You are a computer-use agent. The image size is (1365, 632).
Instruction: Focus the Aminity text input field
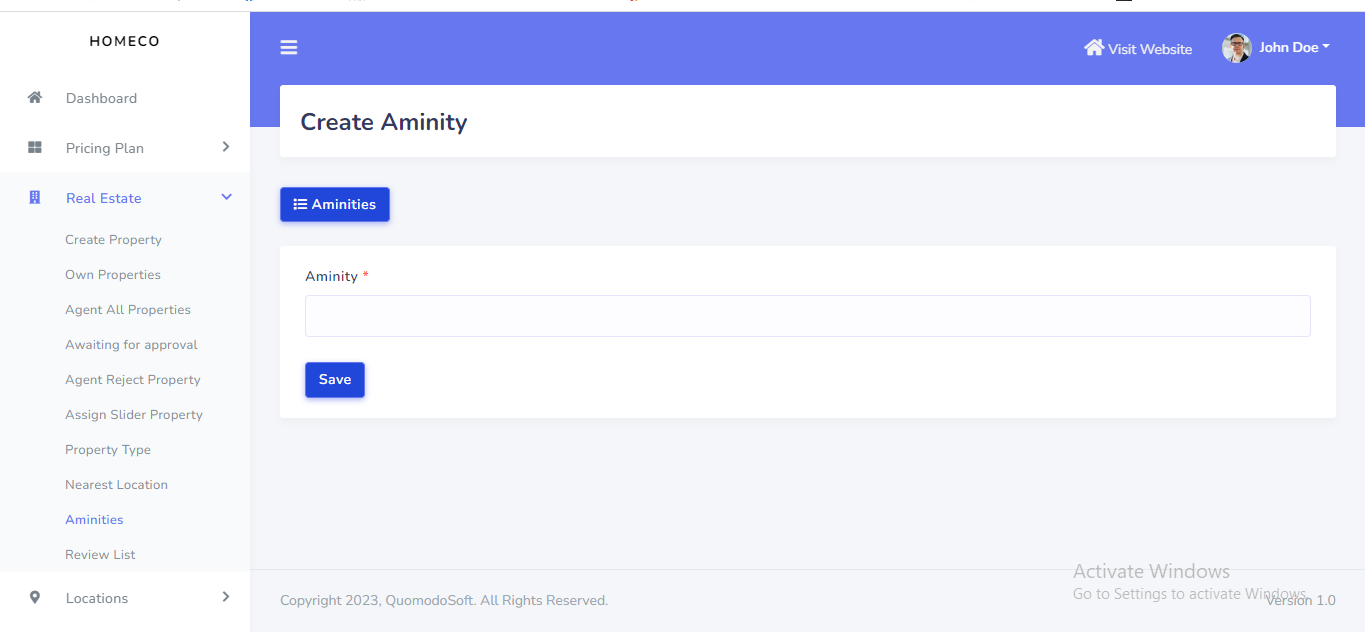click(807, 316)
